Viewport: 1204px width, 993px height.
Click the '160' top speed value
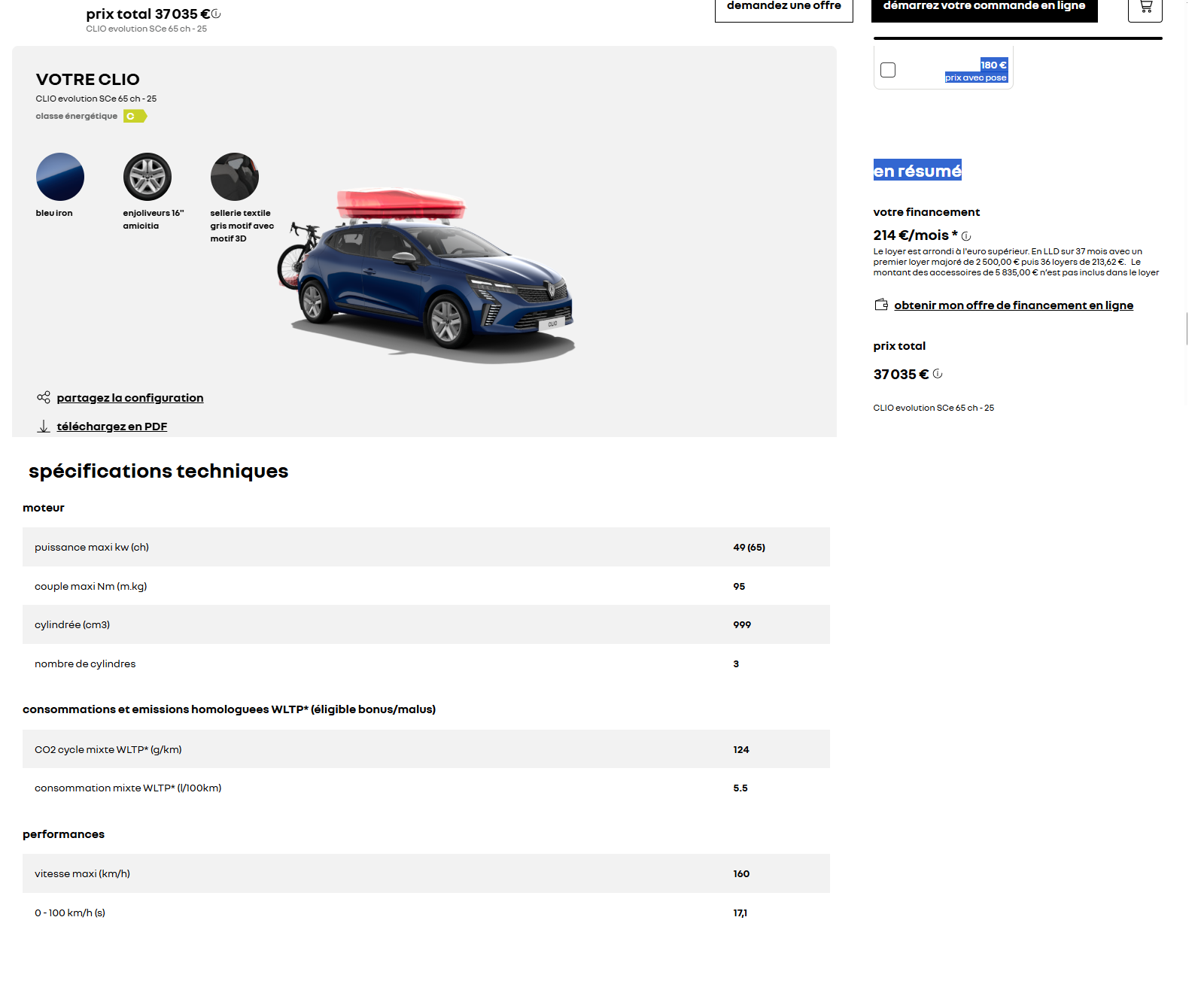(x=741, y=873)
